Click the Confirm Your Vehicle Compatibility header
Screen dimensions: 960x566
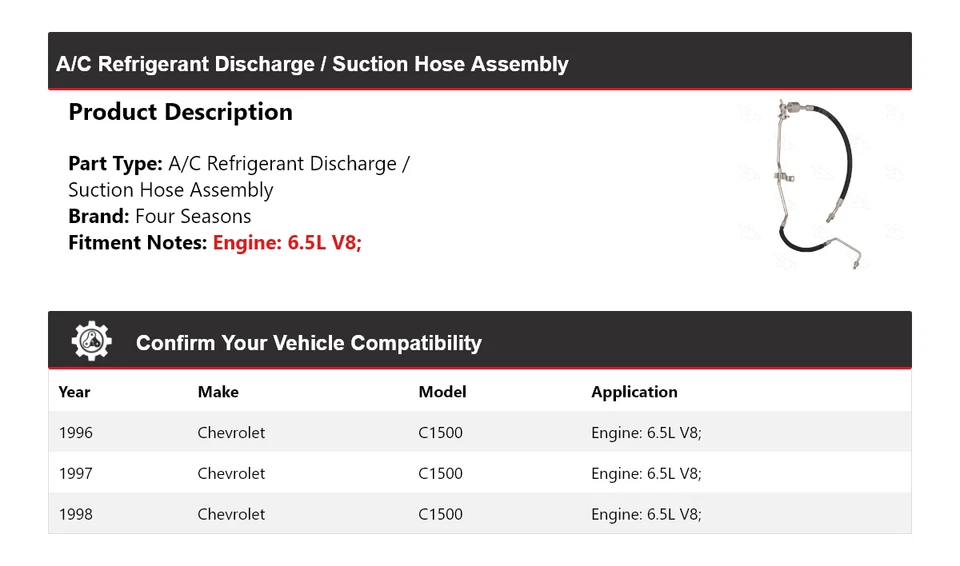click(308, 343)
